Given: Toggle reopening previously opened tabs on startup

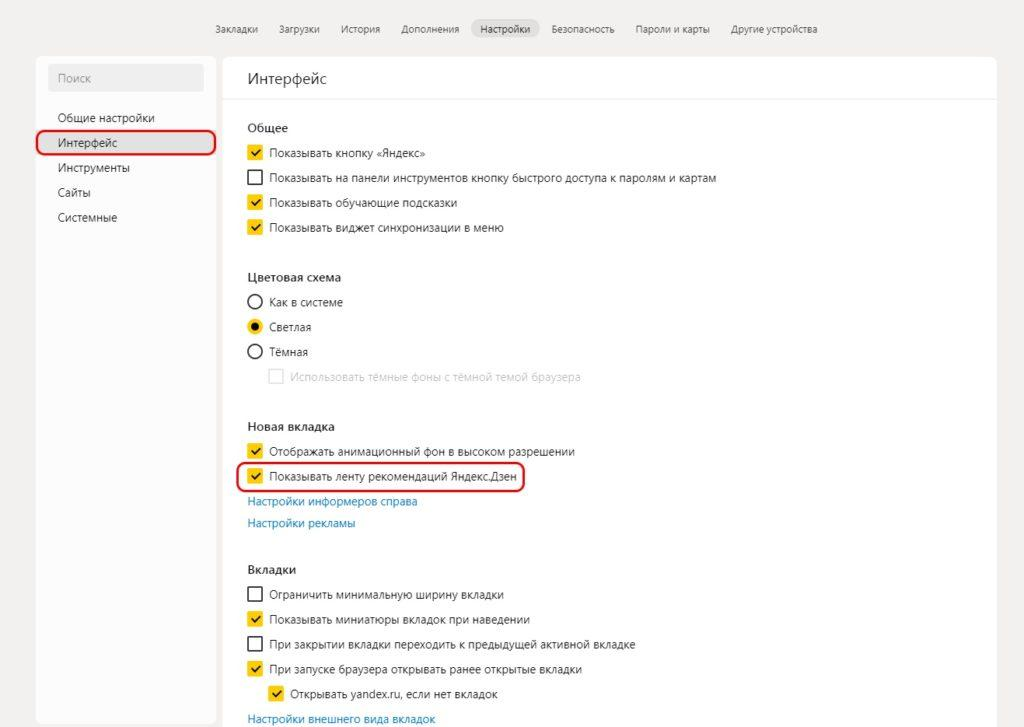Looking at the screenshot, I should pyautogui.click(x=255, y=669).
